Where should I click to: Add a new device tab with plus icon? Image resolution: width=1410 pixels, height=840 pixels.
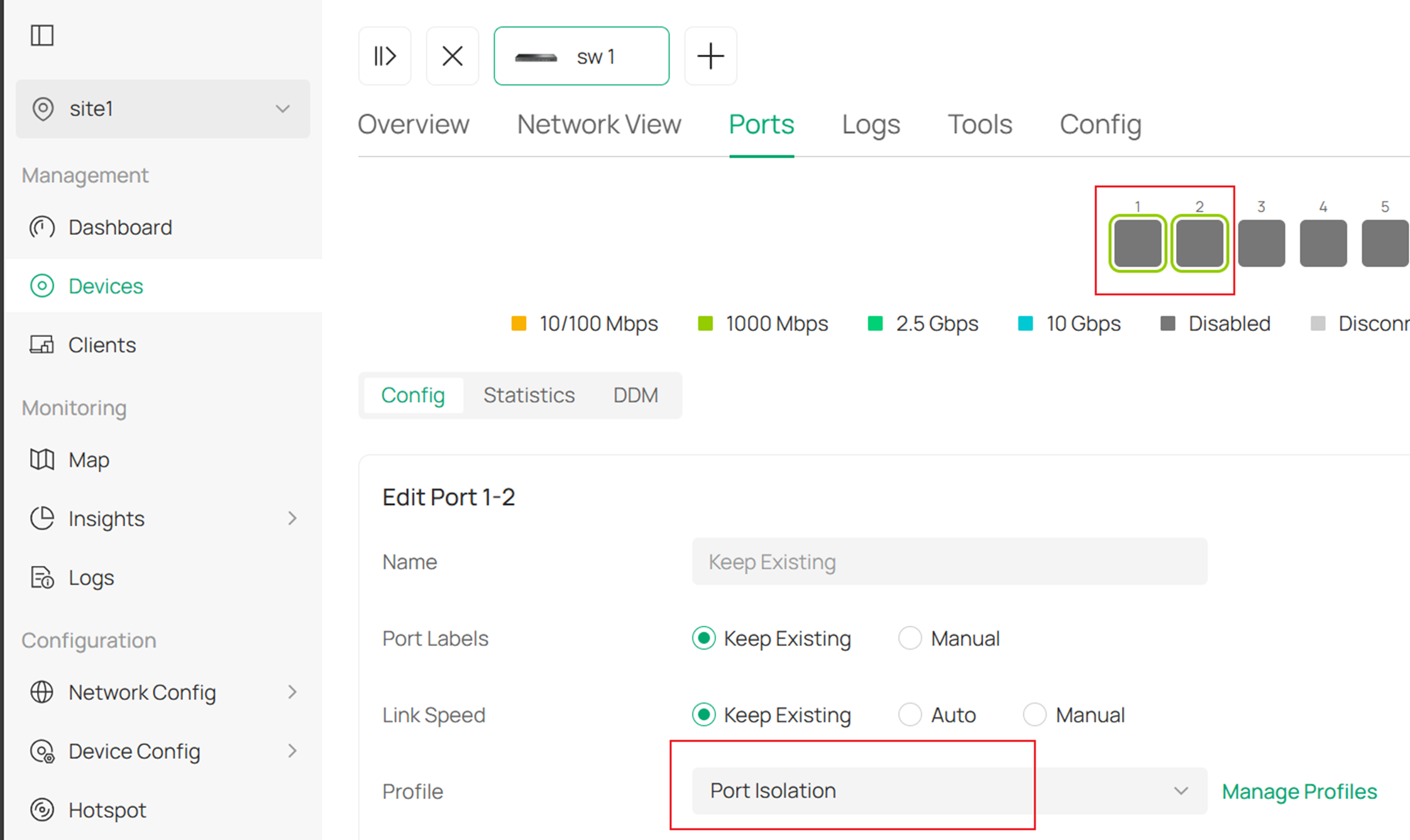coord(710,56)
